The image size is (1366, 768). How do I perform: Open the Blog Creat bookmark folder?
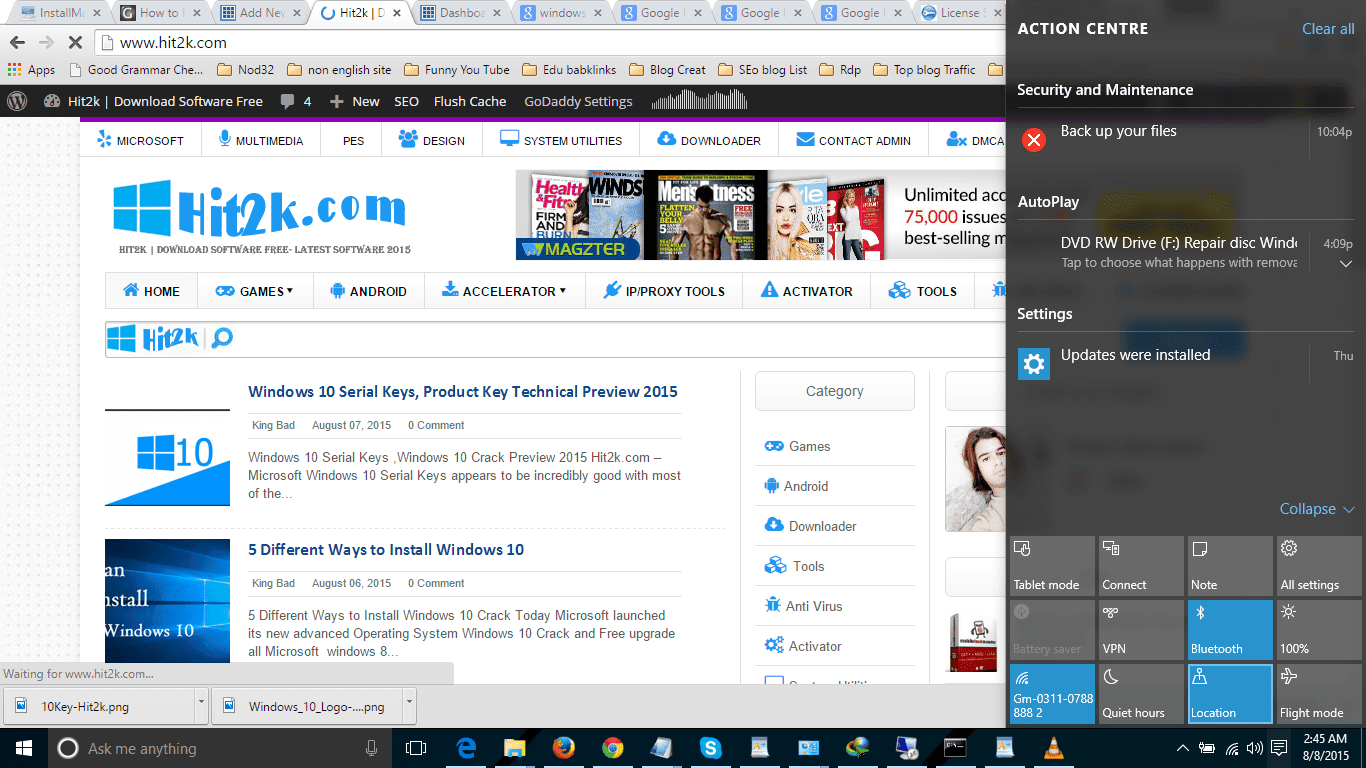(666, 70)
